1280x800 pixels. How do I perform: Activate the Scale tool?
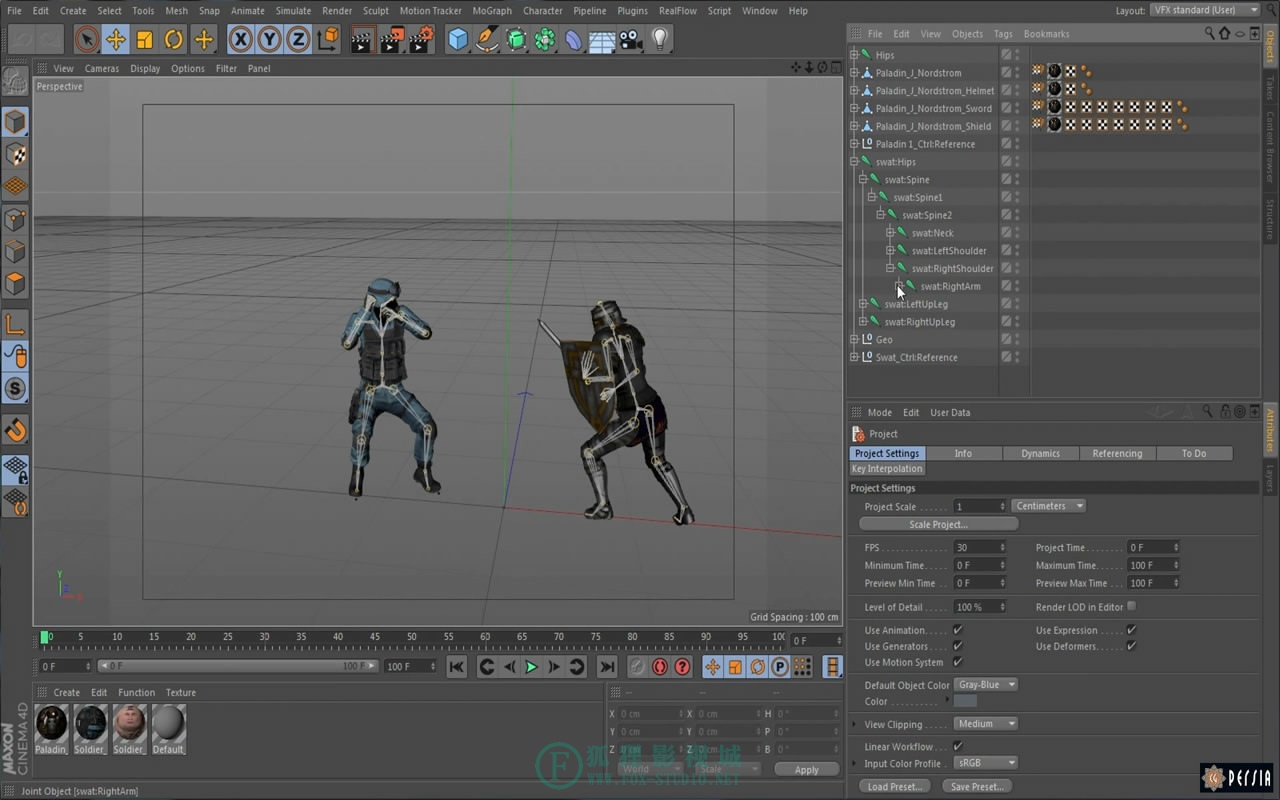point(145,40)
